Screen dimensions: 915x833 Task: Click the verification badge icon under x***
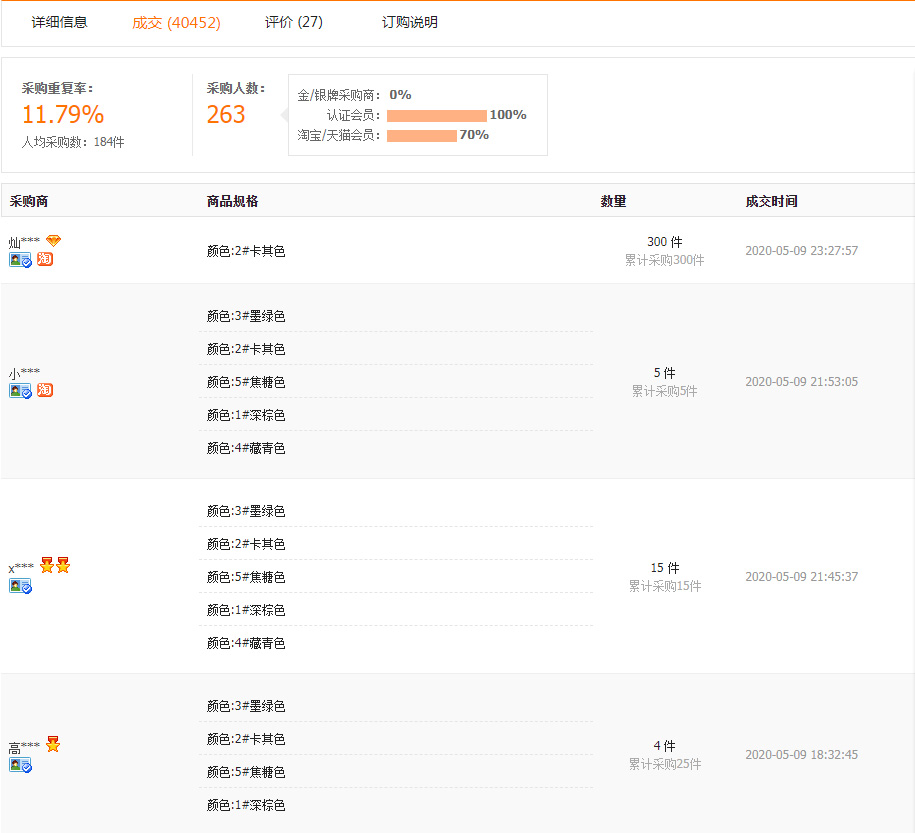coord(20,586)
